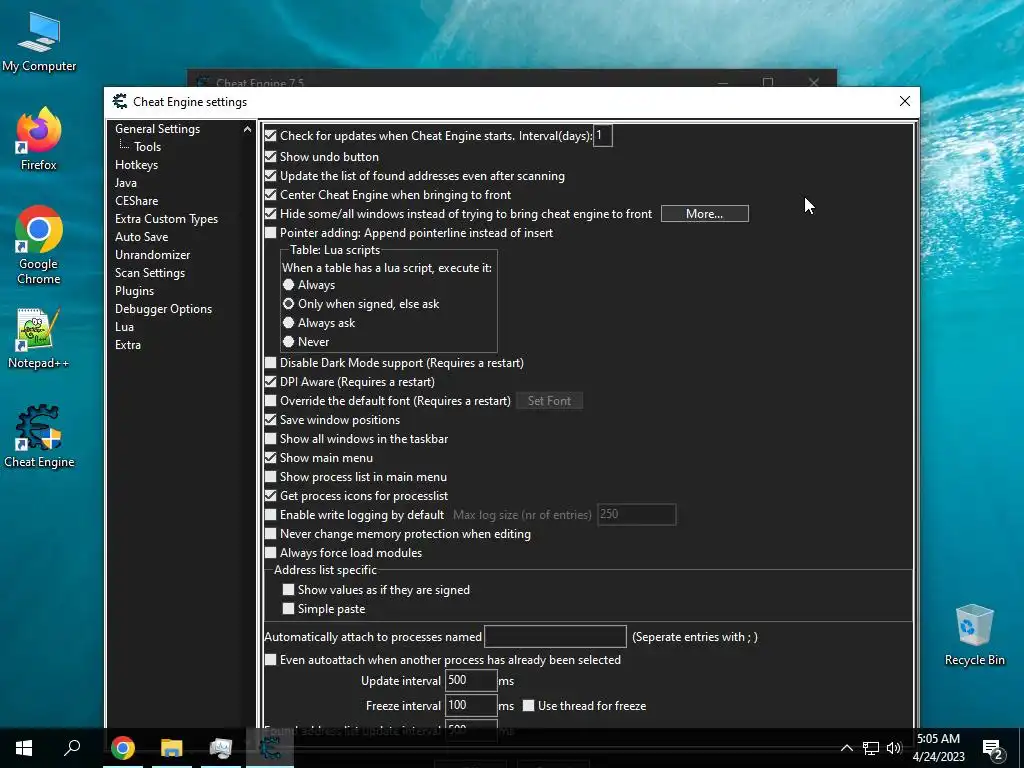1024x768 pixels.
Task: Open the taskbar search icon
Action: click(x=72, y=748)
